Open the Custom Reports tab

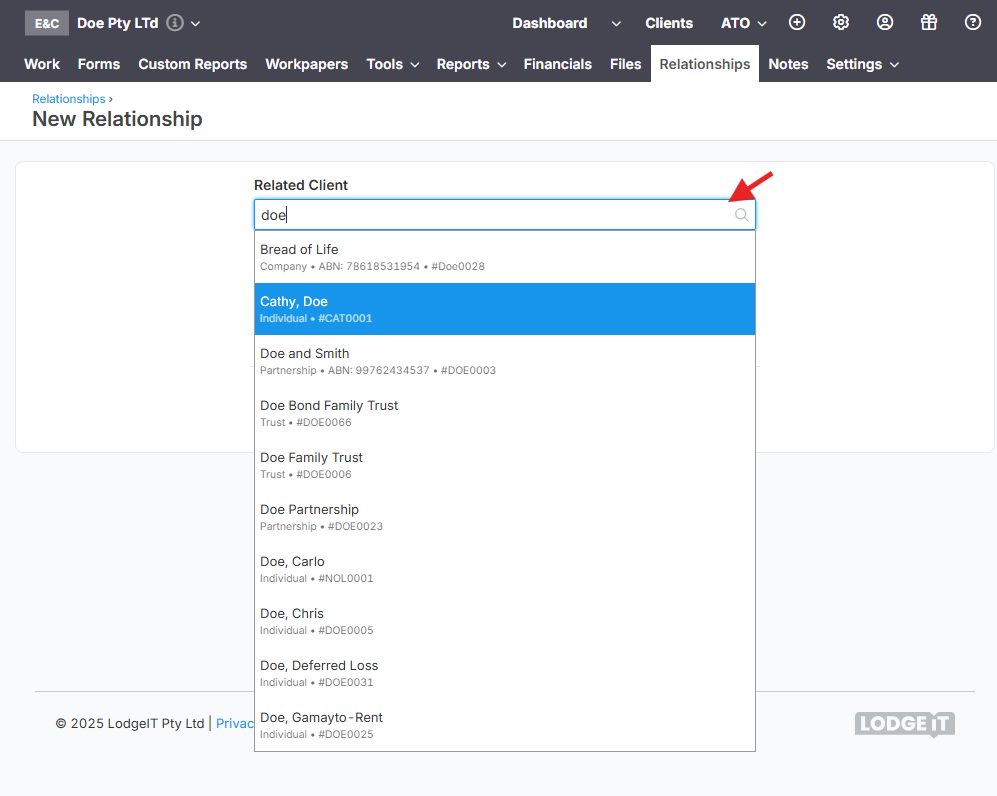click(x=193, y=64)
